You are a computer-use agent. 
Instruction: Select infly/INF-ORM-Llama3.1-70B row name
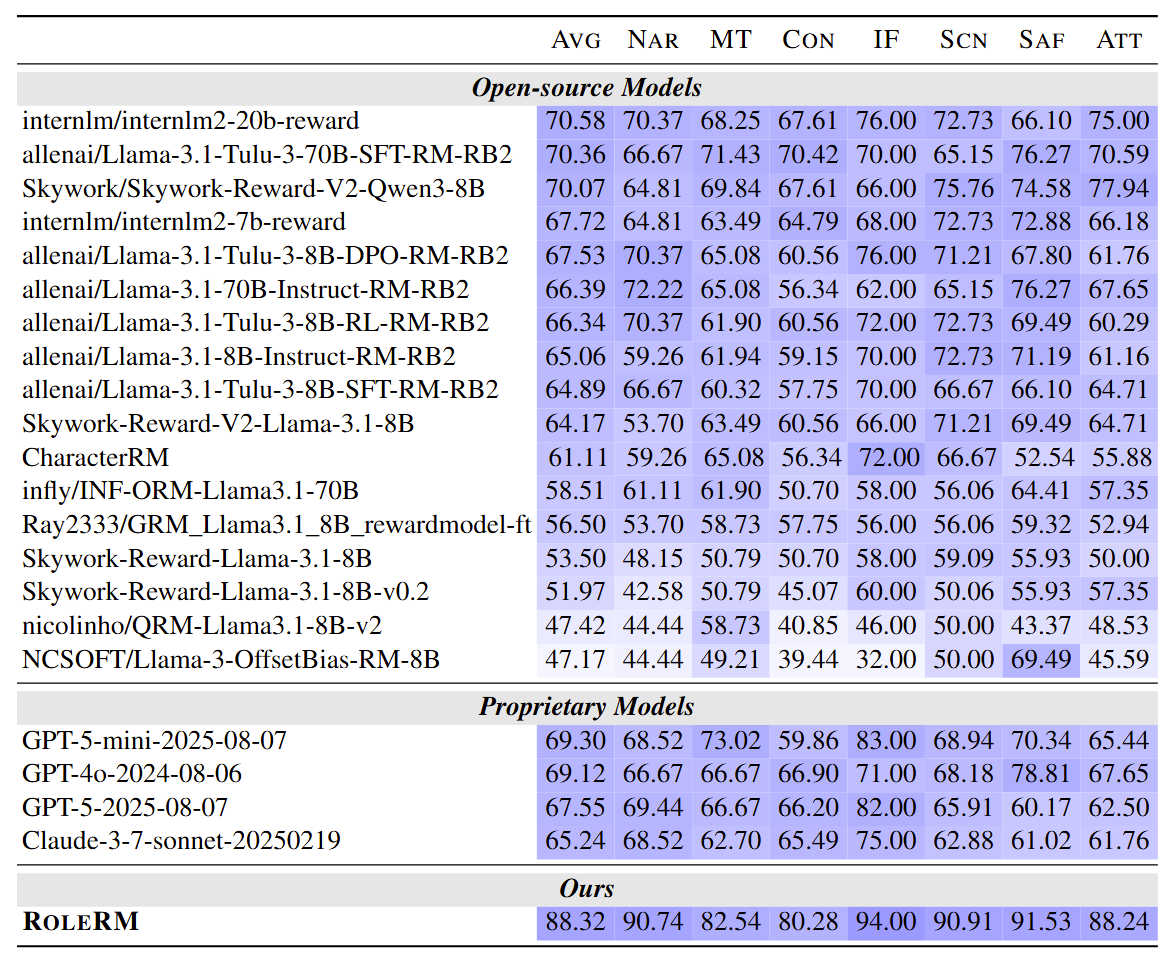tap(190, 491)
